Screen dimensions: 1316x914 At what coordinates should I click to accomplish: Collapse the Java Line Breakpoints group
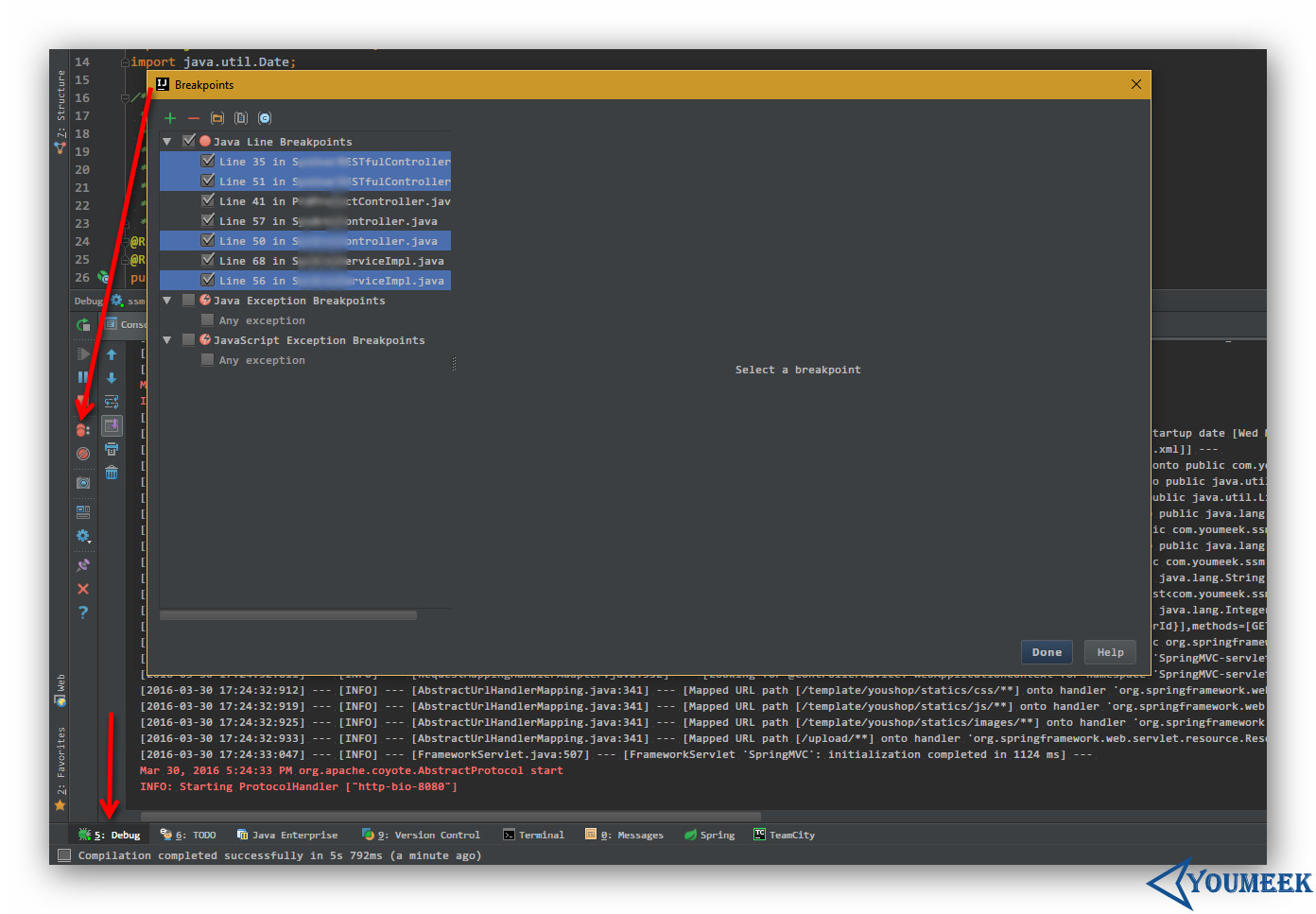click(x=167, y=142)
